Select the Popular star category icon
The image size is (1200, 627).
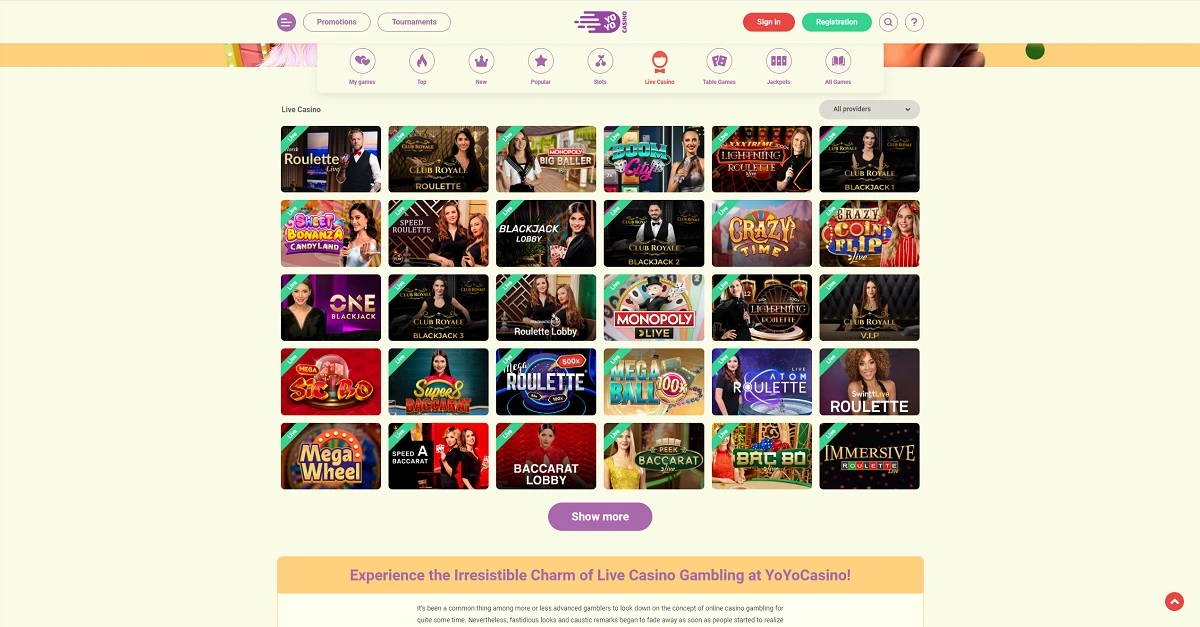coord(541,60)
